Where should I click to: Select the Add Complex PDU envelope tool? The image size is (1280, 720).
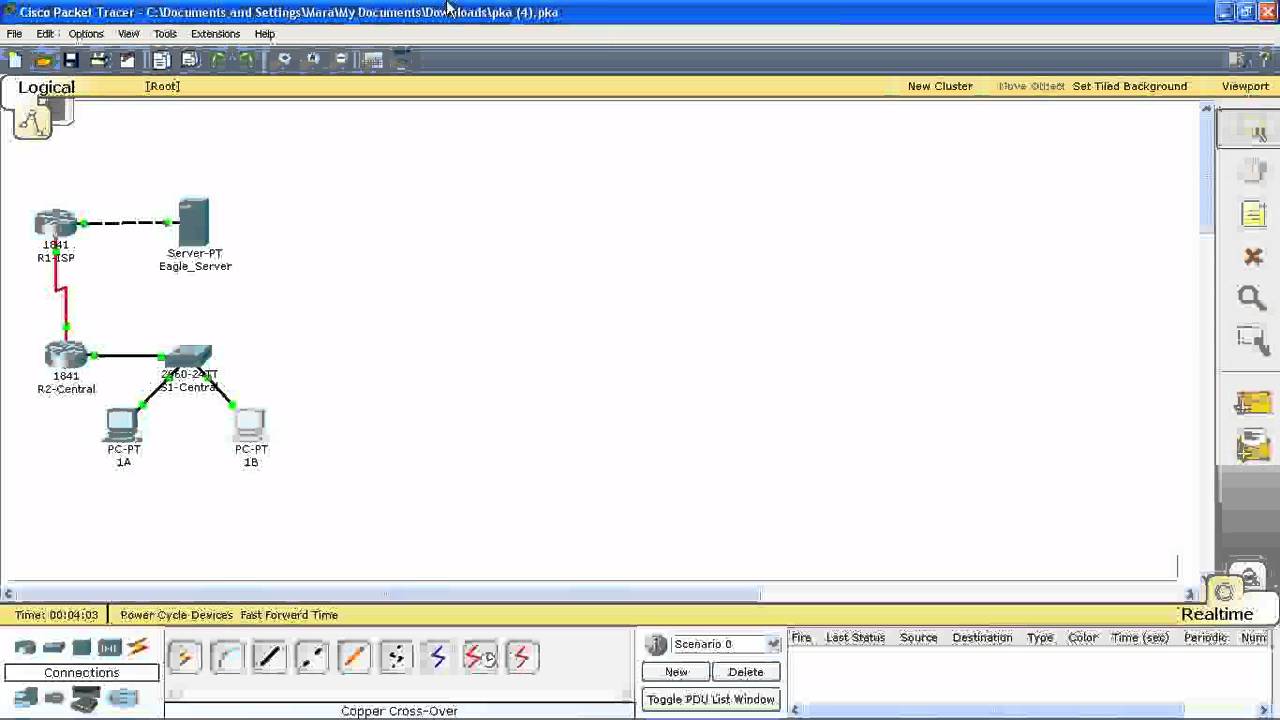[1253, 445]
